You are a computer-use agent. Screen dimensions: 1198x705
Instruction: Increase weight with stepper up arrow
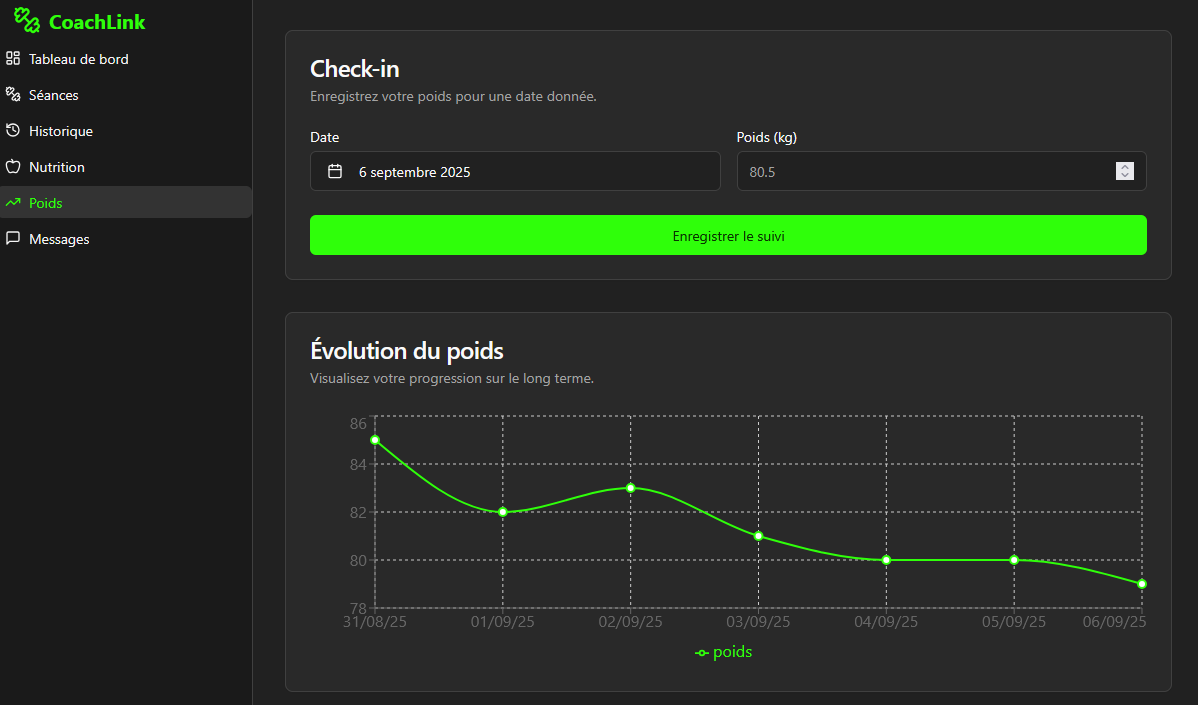[1125, 167]
